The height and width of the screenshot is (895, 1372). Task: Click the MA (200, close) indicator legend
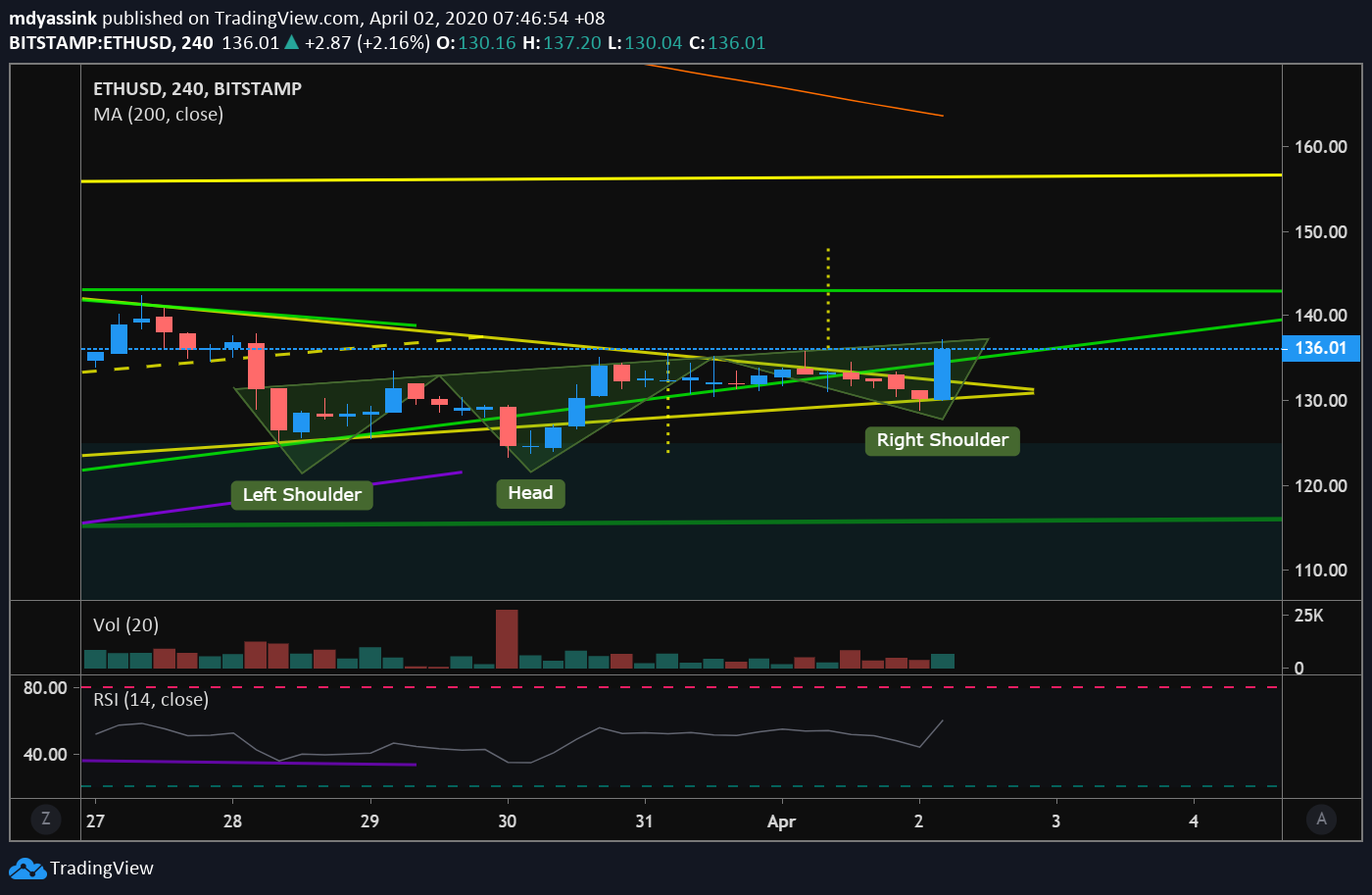158,114
